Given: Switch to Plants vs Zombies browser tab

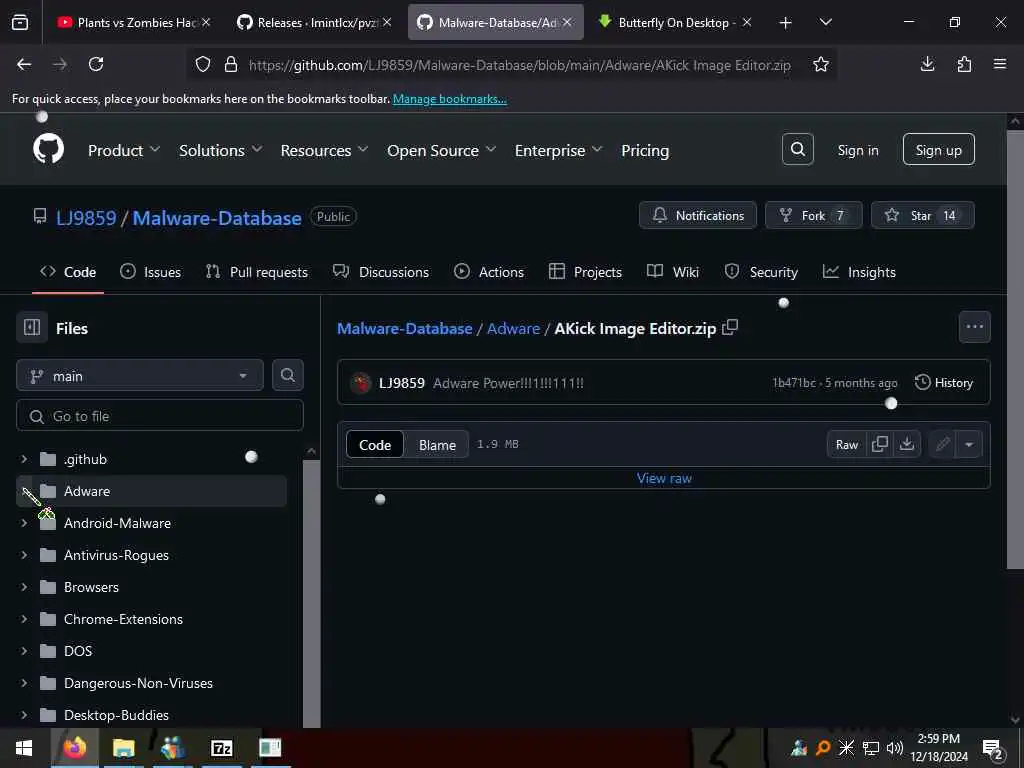Looking at the screenshot, I should (x=135, y=22).
